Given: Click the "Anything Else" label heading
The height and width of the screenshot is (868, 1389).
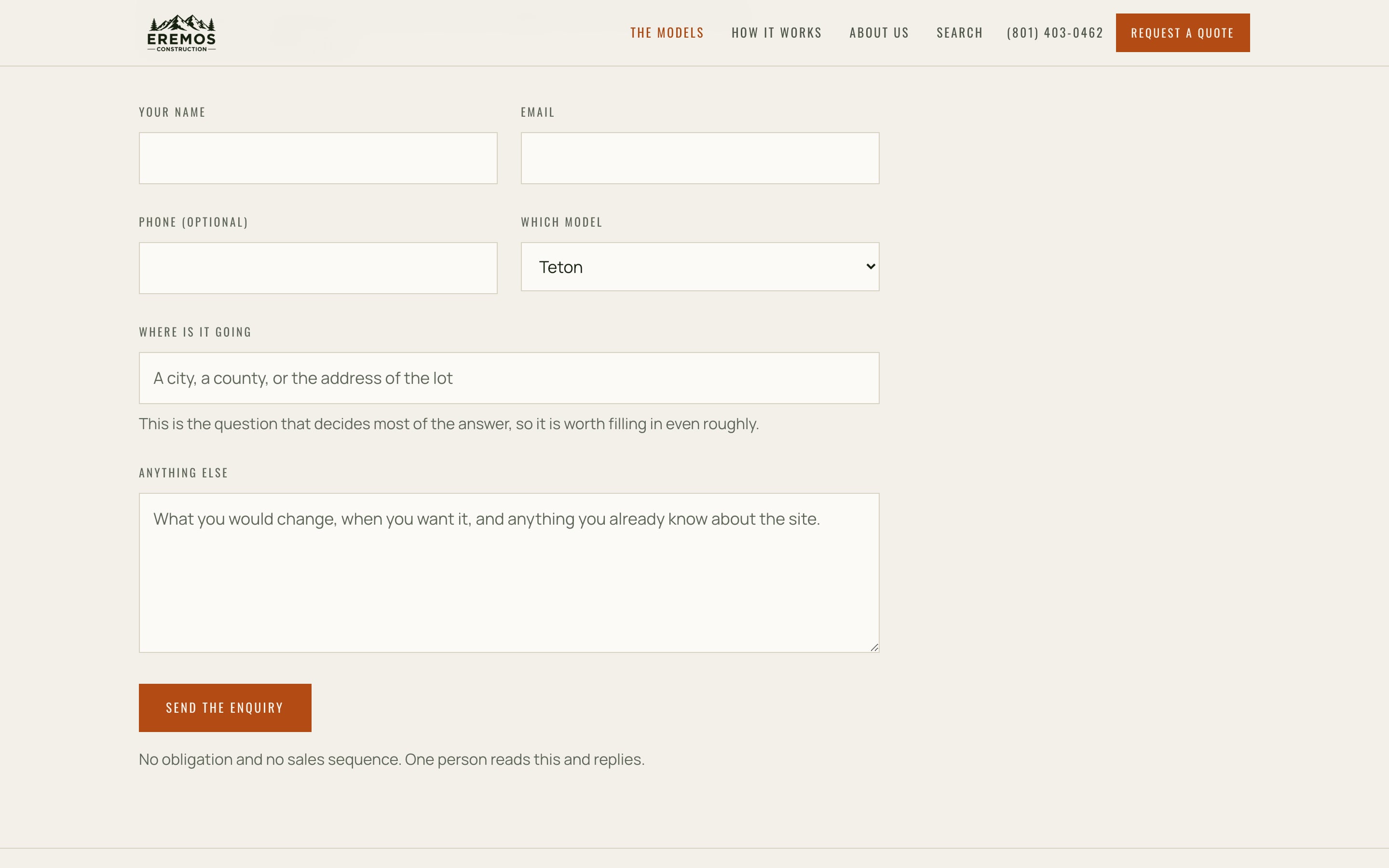Looking at the screenshot, I should point(184,473).
